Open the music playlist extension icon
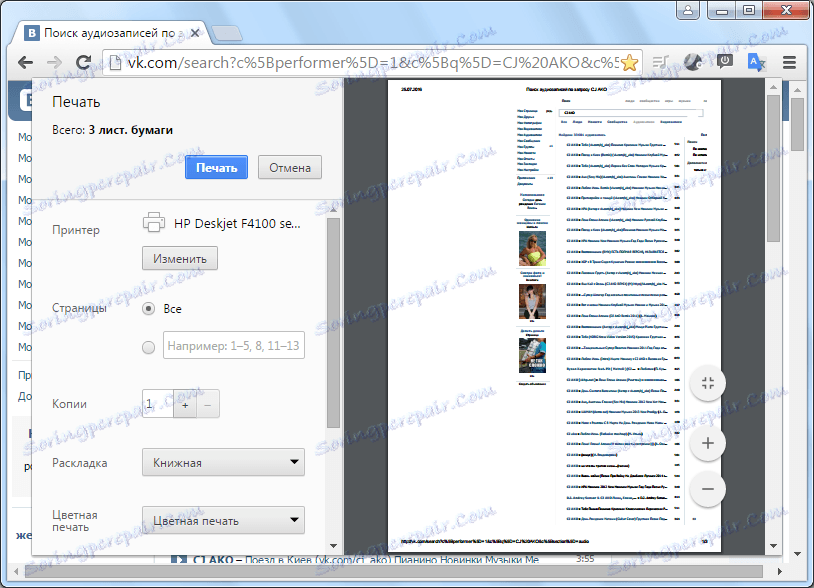 661,63
